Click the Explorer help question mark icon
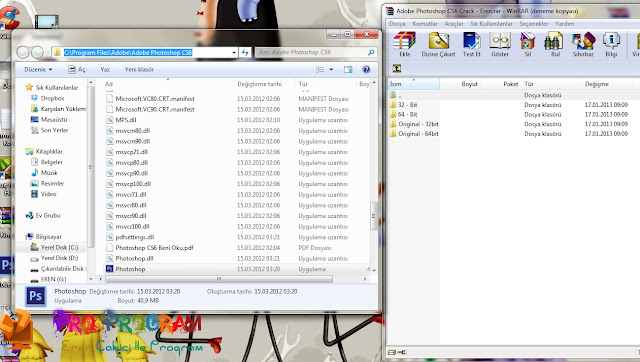This screenshot has height=362, width=640. coord(366,69)
